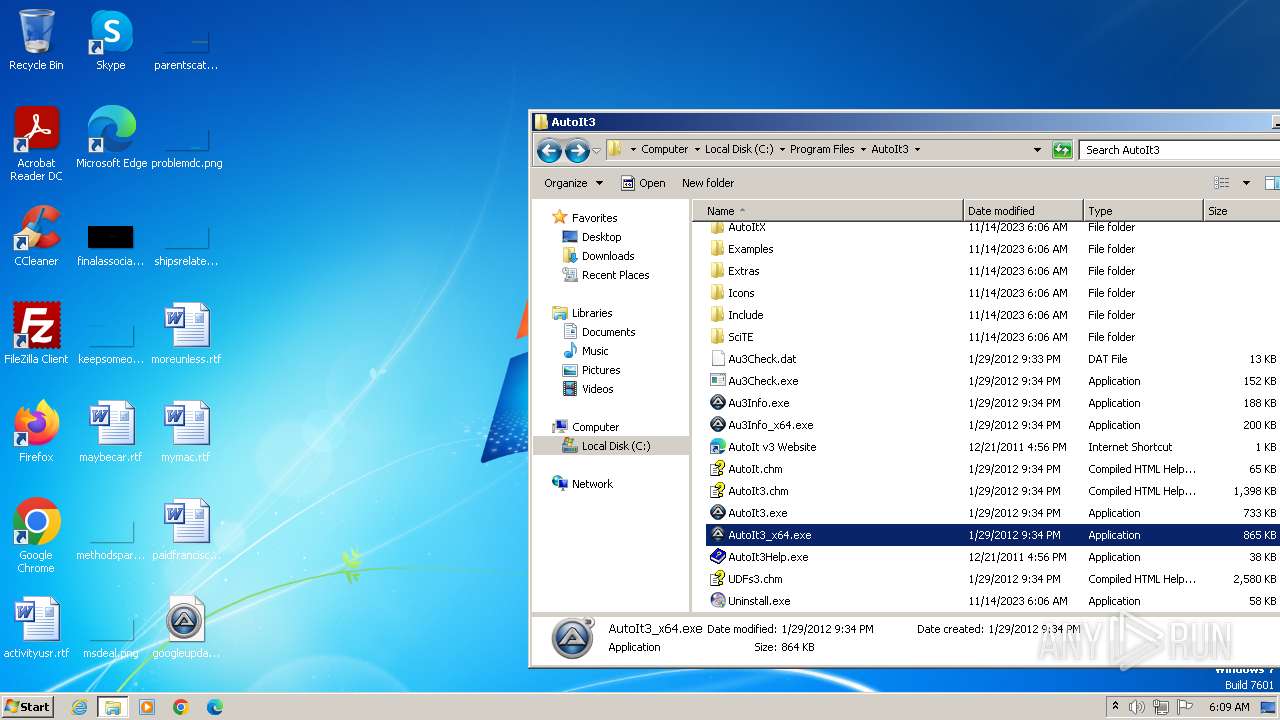Select Pictures library in sidebar

(591, 370)
